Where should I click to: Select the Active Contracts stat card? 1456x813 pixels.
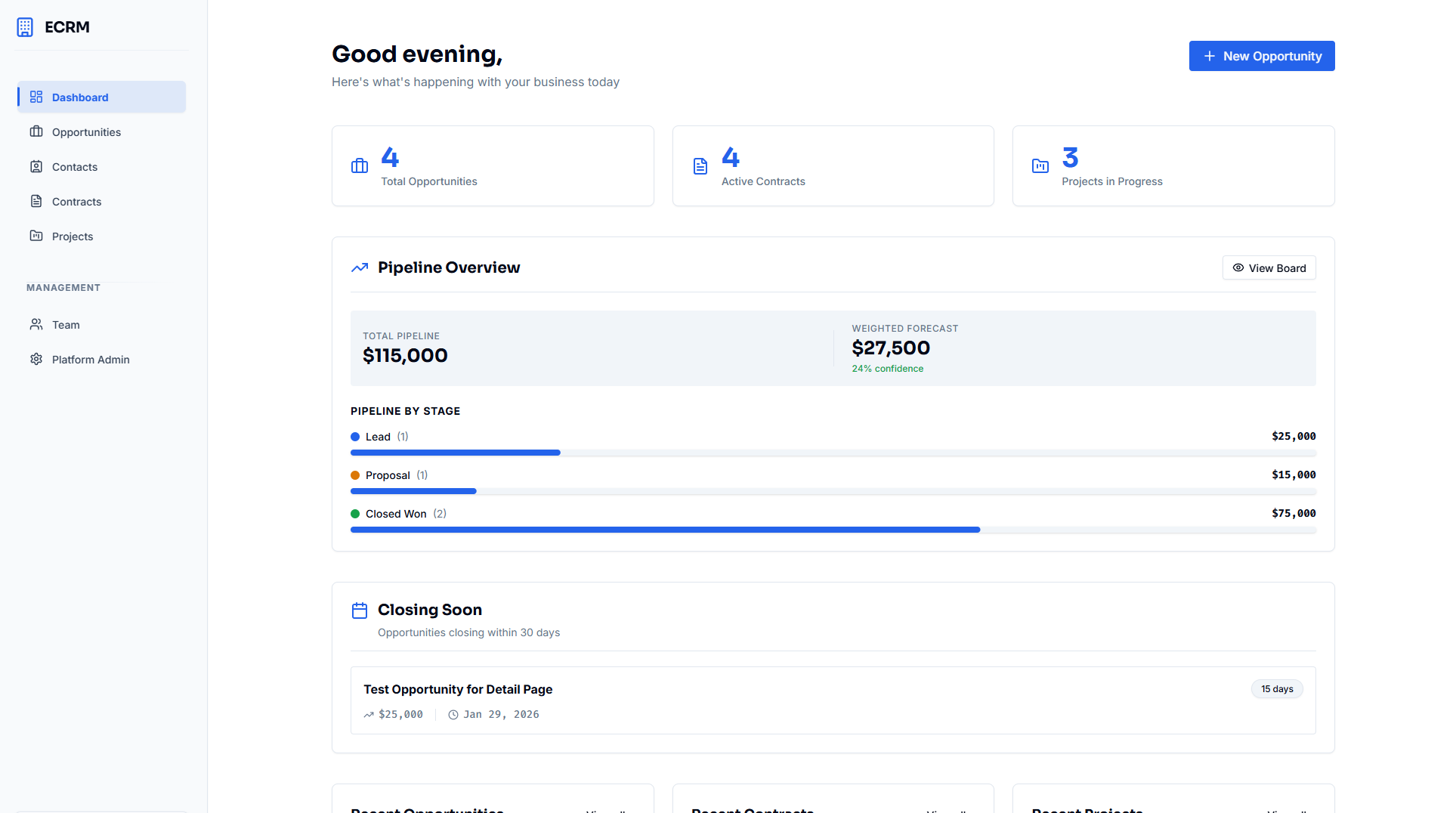pyautogui.click(x=833, y=166)
